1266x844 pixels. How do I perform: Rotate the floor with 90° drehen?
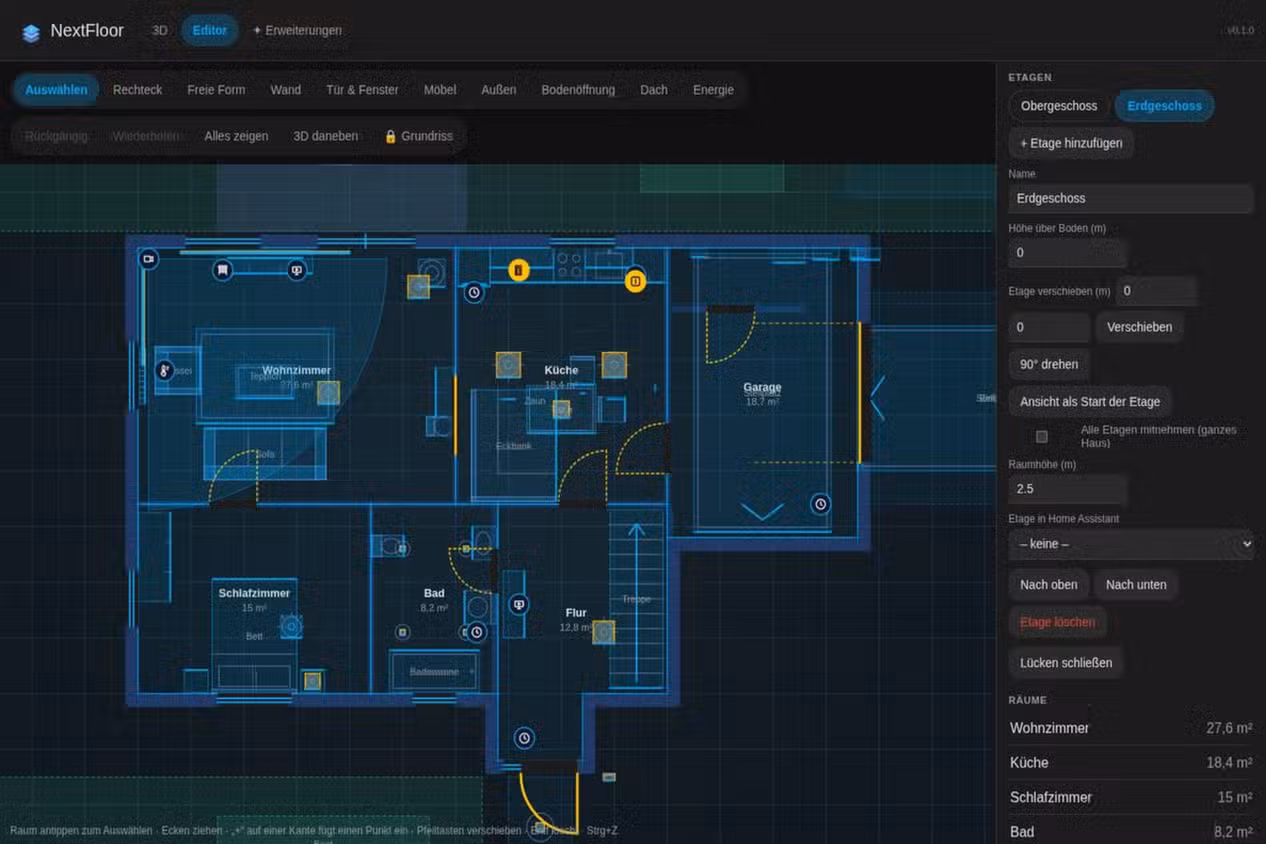tap(1049, 364)
